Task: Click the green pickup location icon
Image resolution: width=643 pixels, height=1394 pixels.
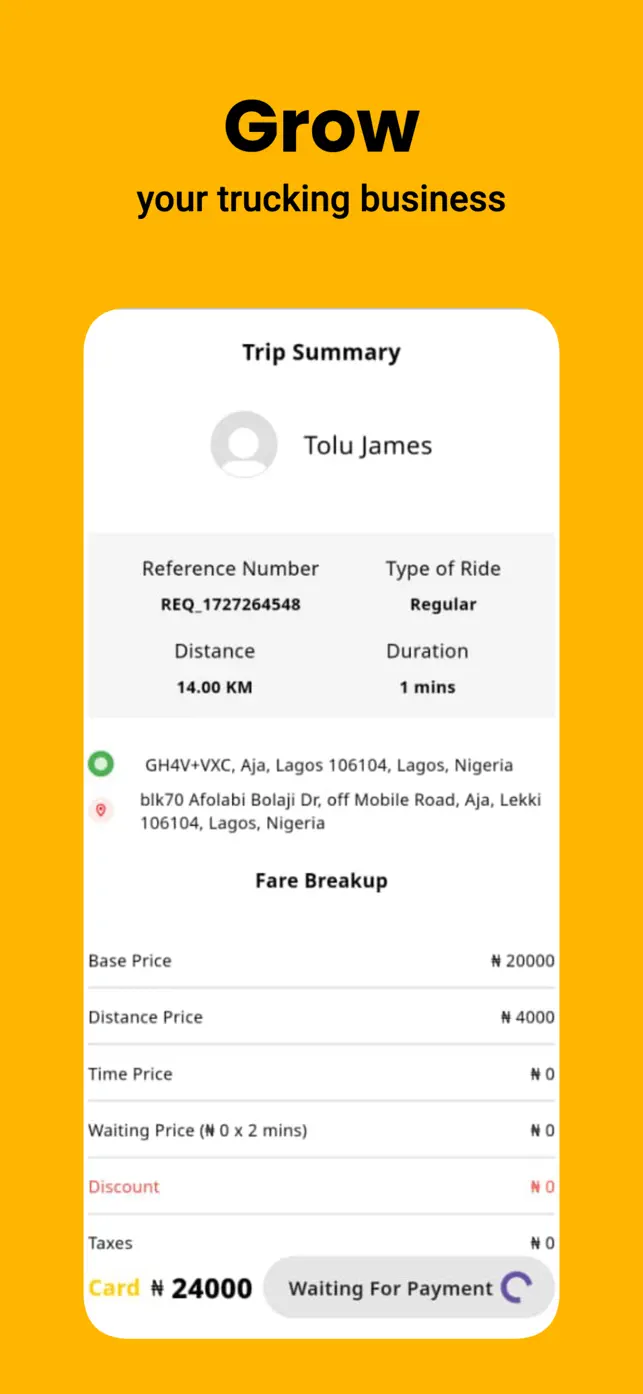Action: [x=100, y=765]
